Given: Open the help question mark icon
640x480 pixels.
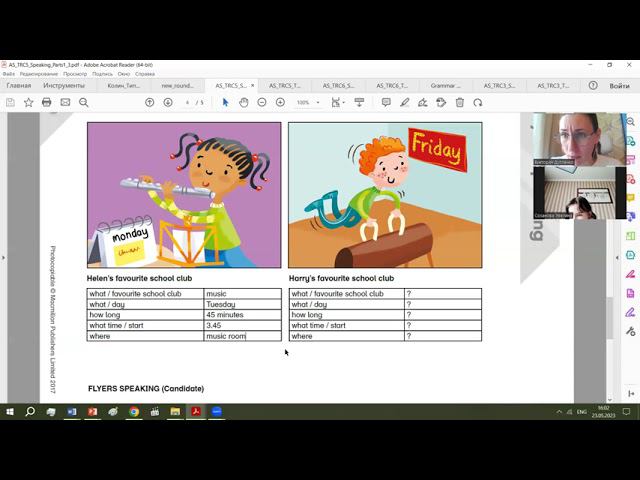Looking at the screenshot, I should click(593, 85).
